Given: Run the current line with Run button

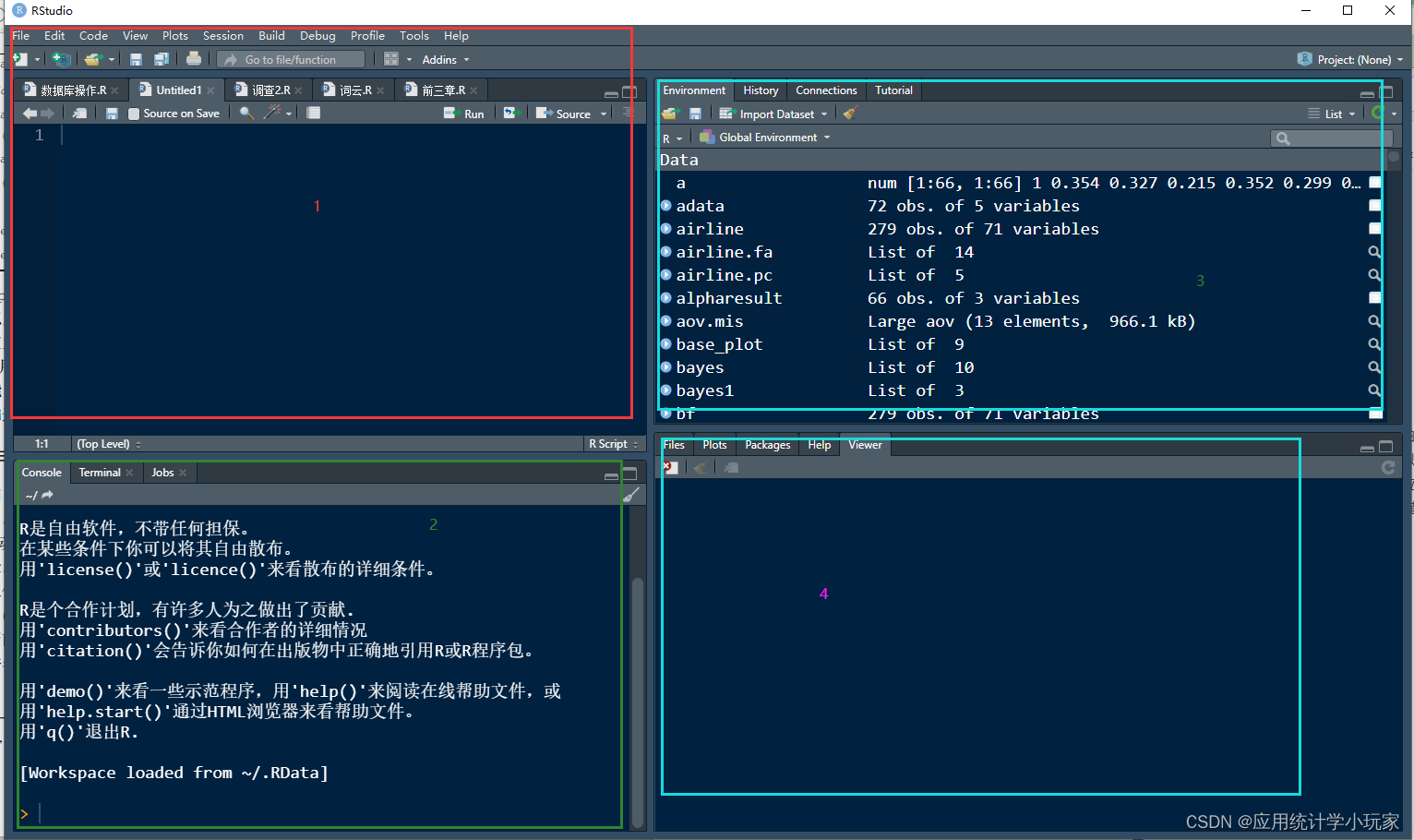Looking at the screenshot, I should coord(464,114).
